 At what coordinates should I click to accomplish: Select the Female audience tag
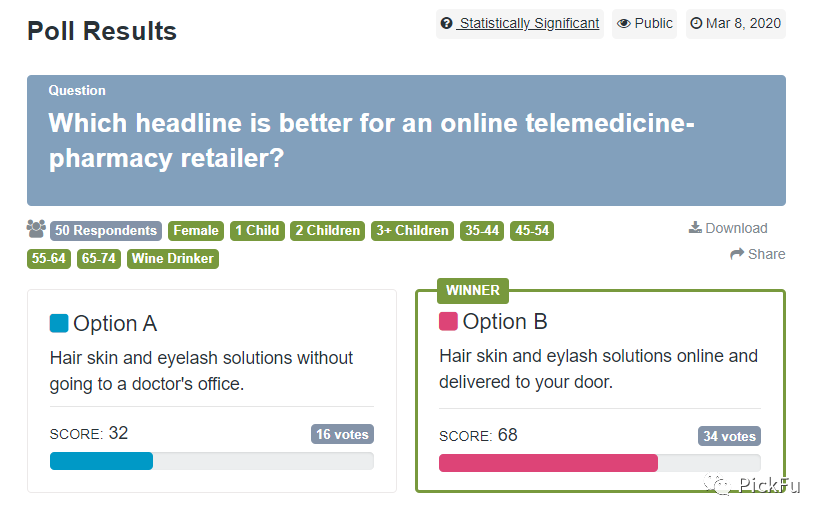click(x=195, y=230)
